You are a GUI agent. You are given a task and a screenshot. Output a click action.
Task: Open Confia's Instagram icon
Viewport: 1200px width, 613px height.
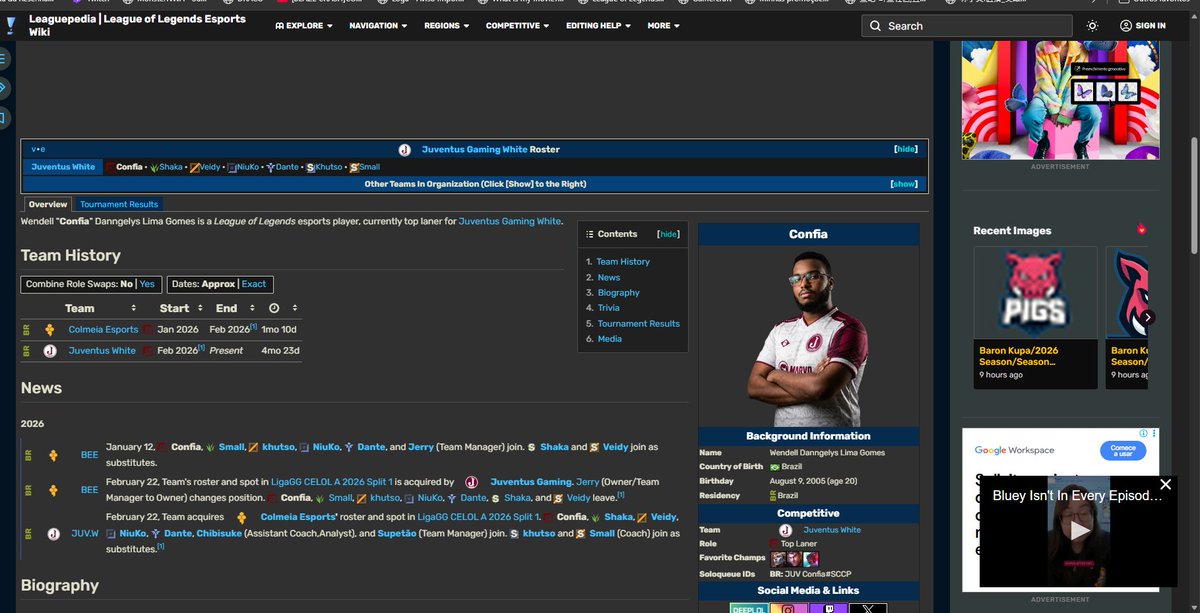coord(788,608)
